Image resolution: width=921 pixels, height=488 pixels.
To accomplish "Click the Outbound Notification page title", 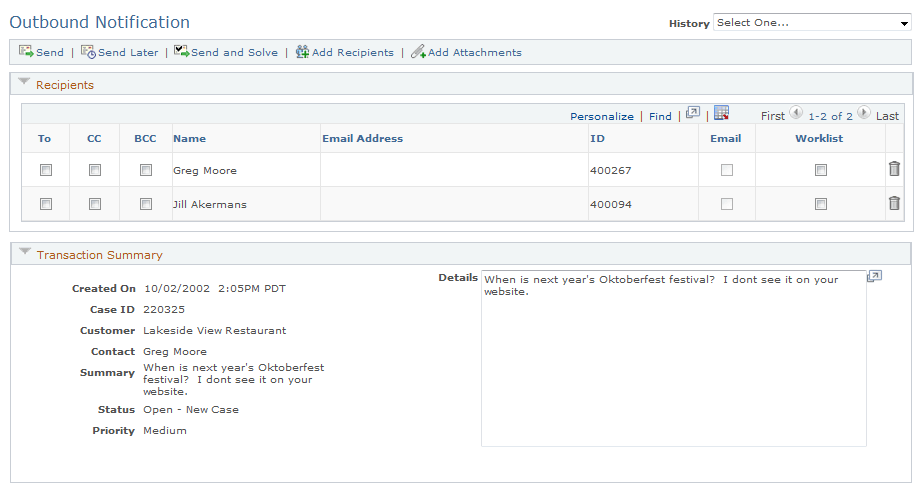I will point(99,22).
